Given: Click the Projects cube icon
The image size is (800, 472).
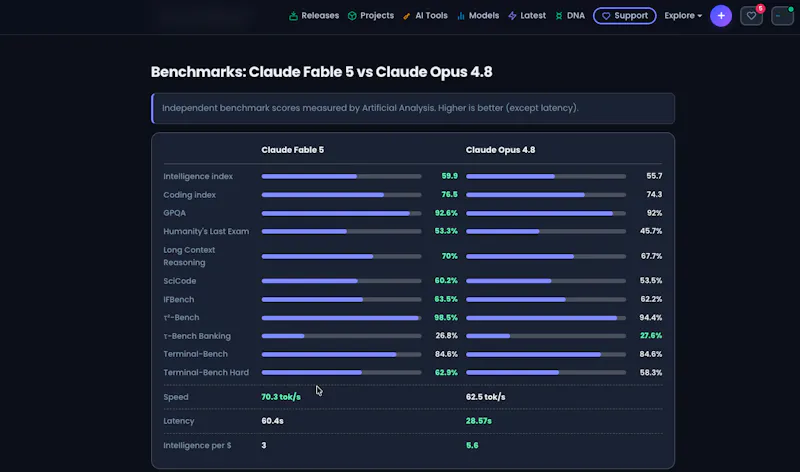Looking at the screenshot, I should (352, 16).
